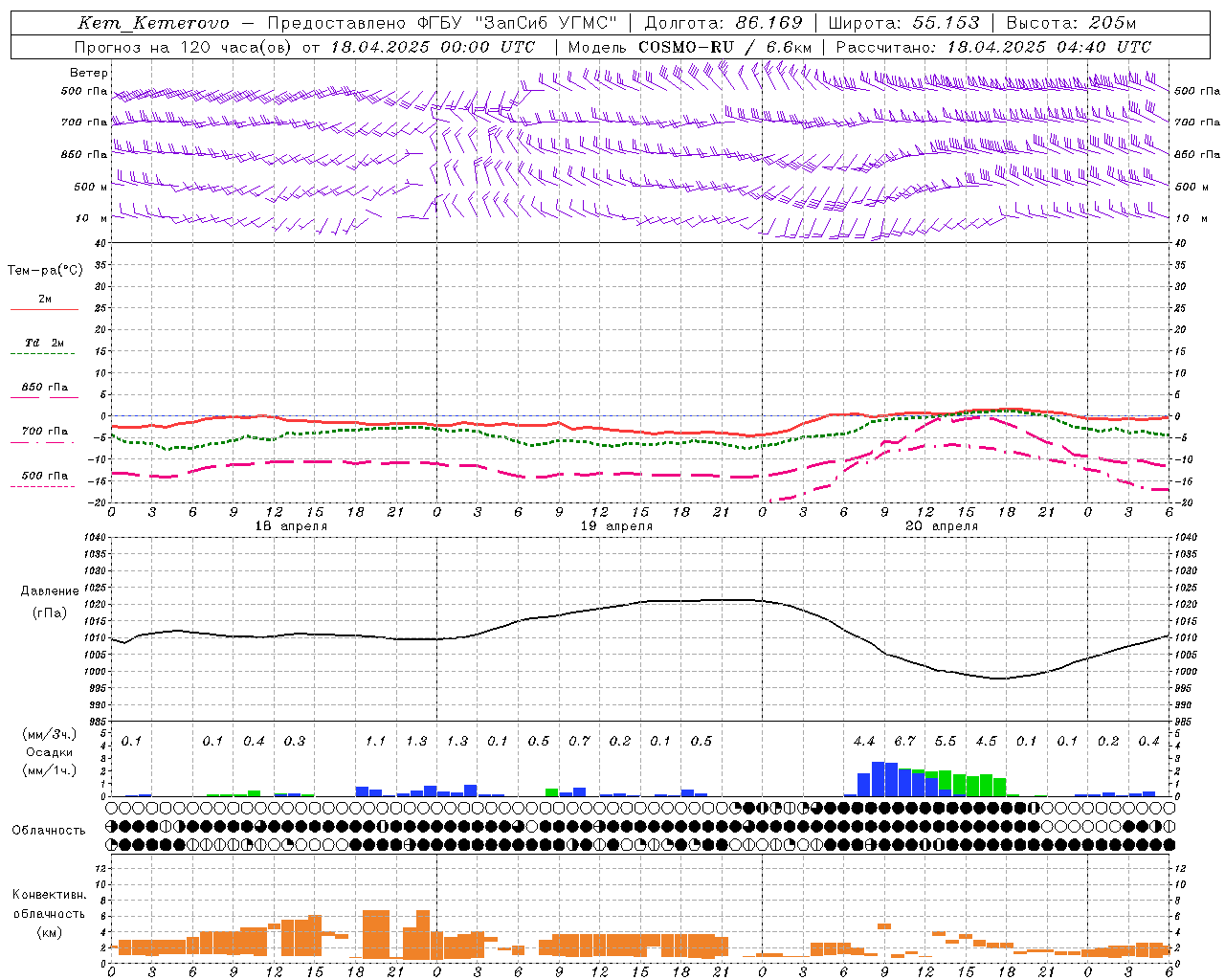1225x980 pixels.
Task: Click the 0.7 precipitation total value
Action: click(x=580, y=742)
